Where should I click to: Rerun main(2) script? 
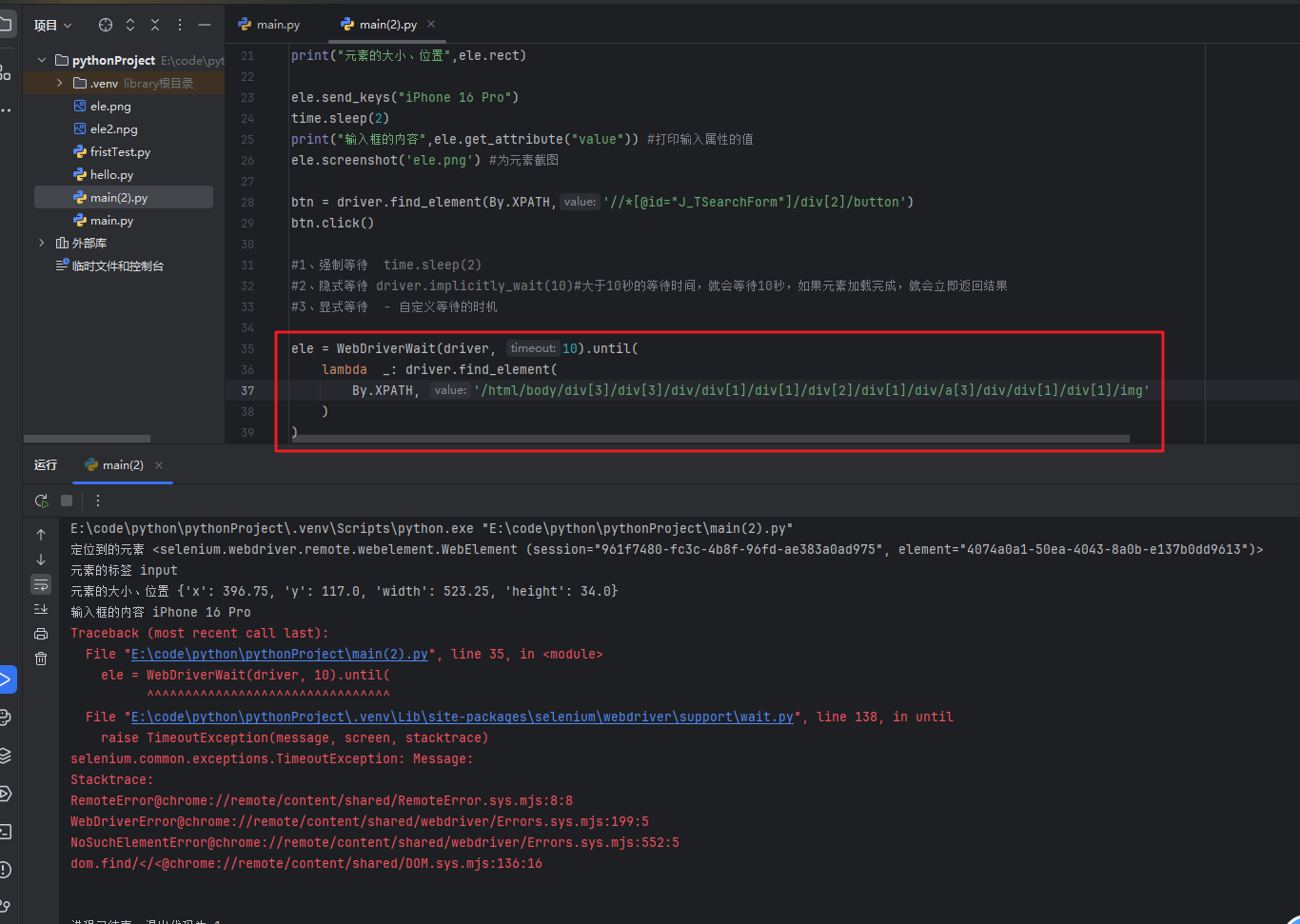point(41,501)
